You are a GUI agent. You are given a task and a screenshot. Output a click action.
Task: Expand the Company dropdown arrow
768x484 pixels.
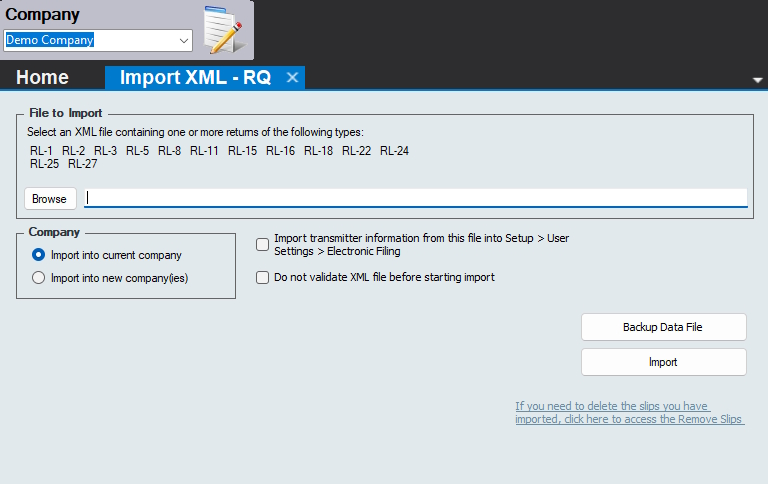point(184,40)
